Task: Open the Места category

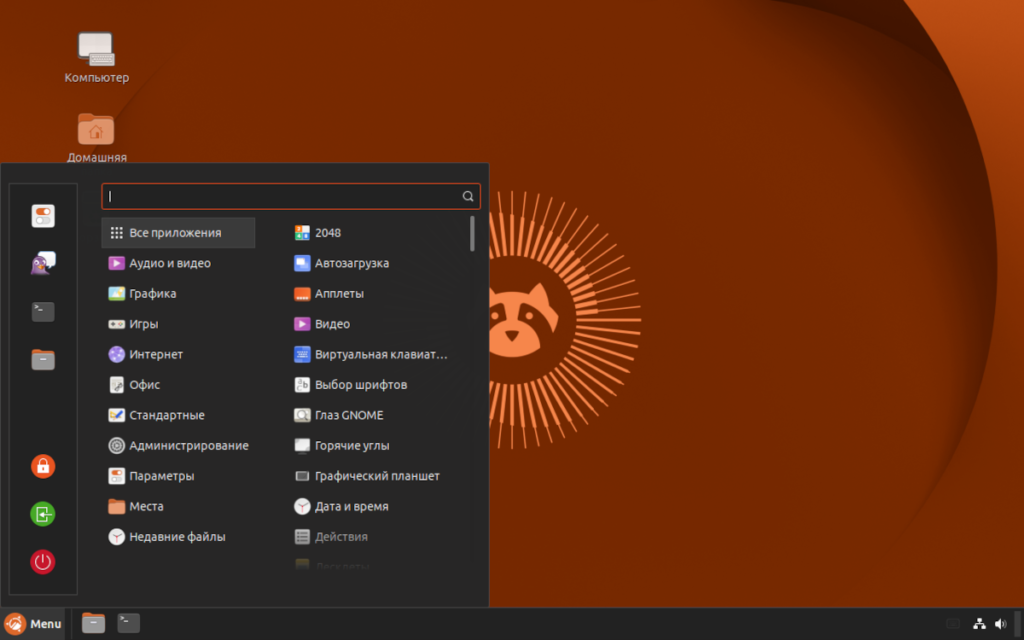Action: tap(178, 506)
